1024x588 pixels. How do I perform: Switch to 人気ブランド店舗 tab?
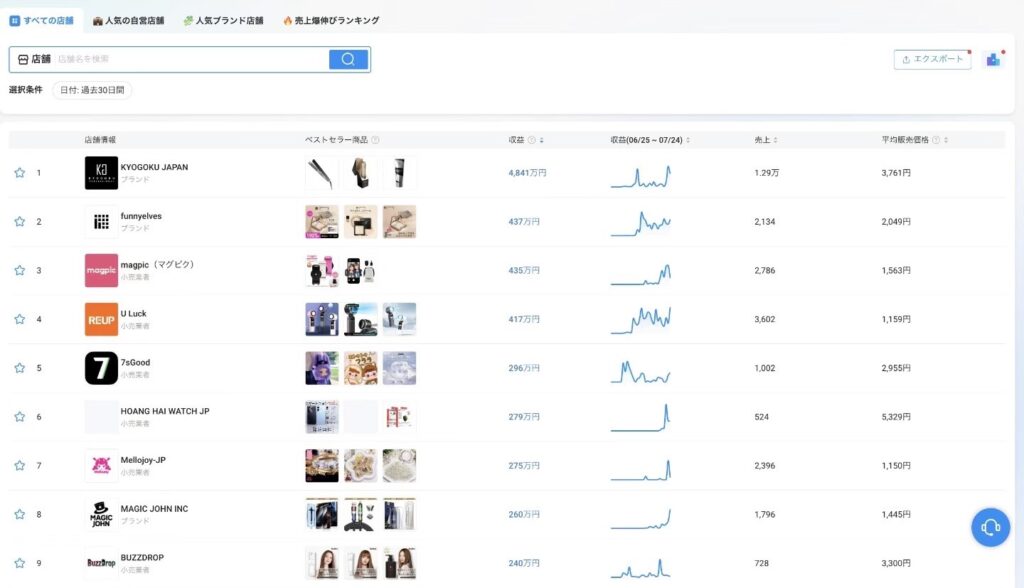coord(223,20)
